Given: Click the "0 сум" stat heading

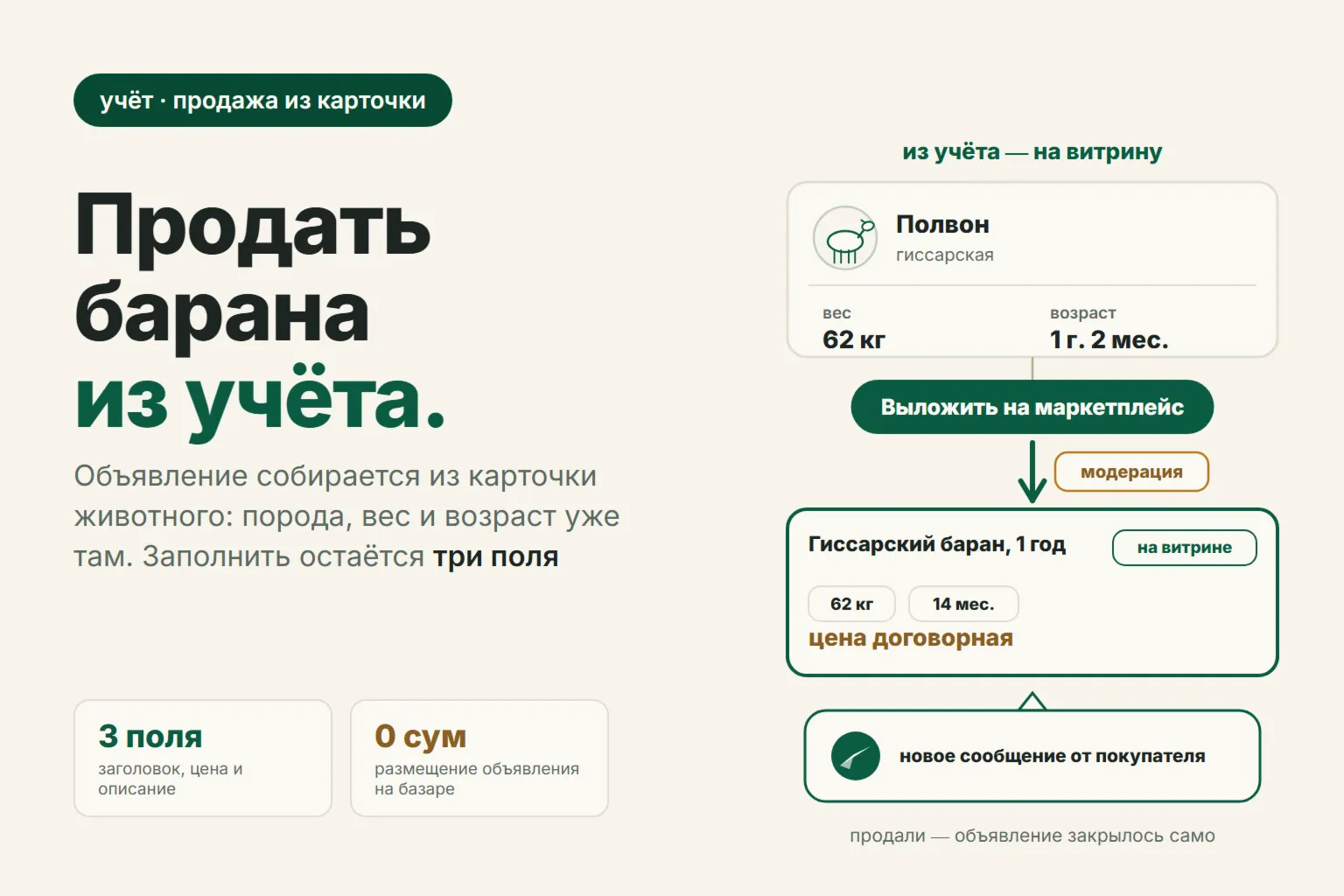Looking at the screenshot, I should [420, 737].
